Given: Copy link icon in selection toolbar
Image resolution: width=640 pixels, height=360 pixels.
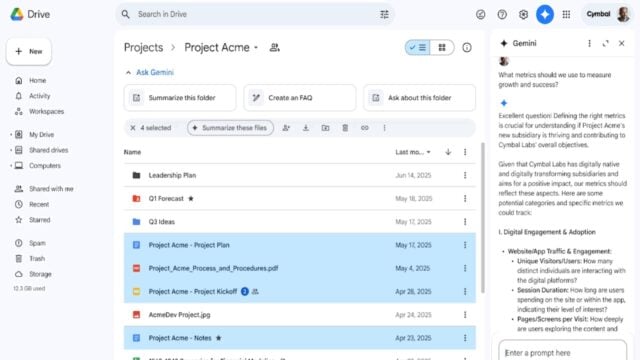Looking at the screenshot, I should 364,128.
